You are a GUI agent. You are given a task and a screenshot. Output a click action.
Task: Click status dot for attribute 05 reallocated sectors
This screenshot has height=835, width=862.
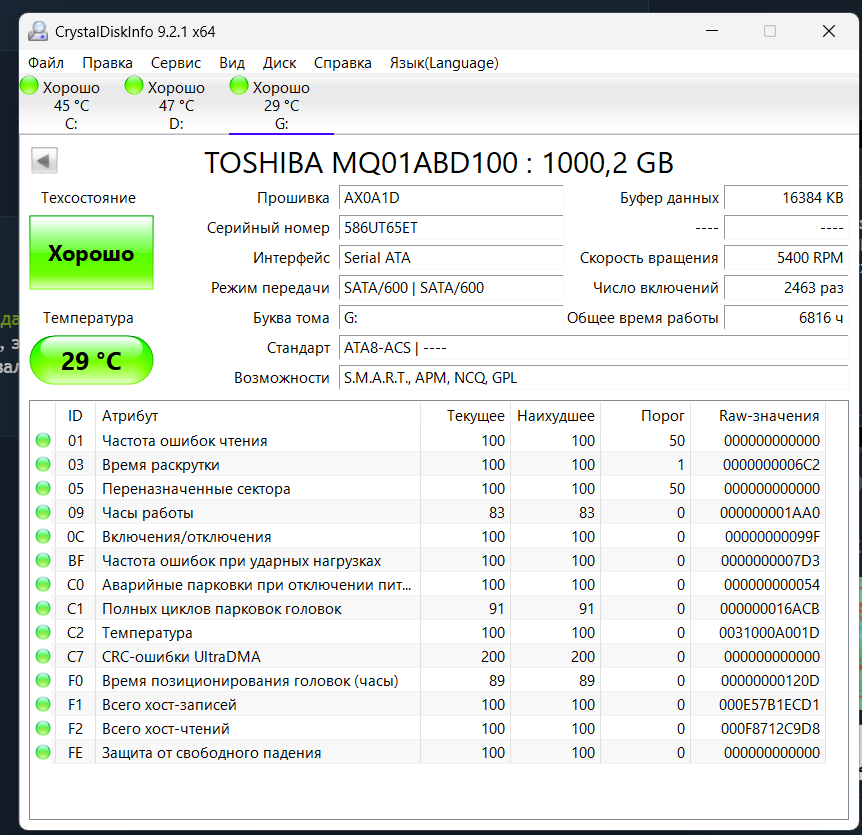[43, 488]
